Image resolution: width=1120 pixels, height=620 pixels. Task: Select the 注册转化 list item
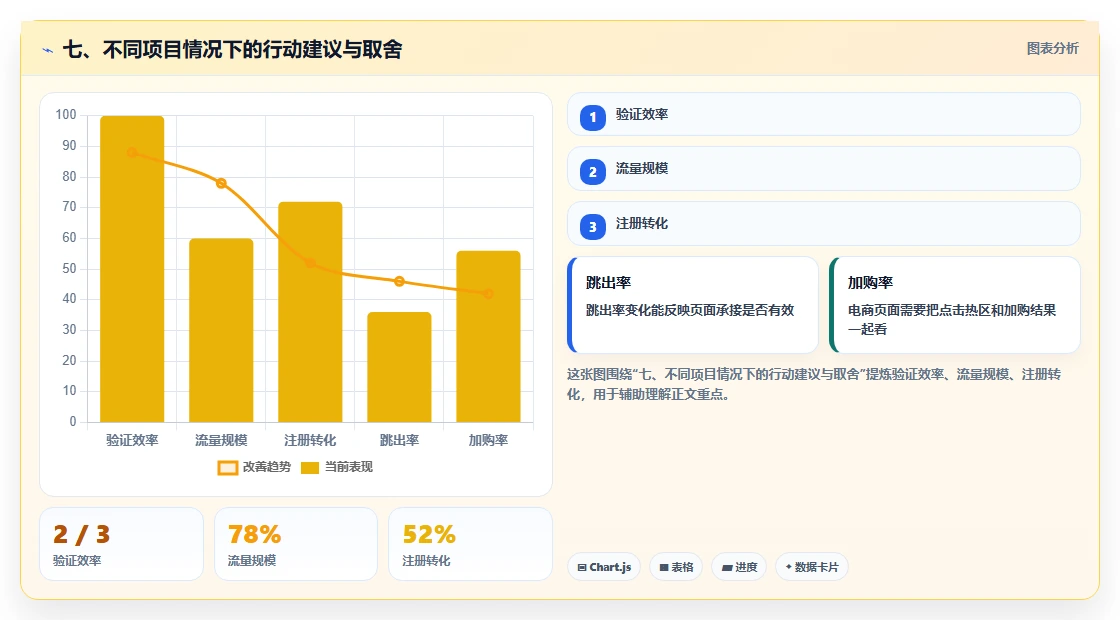824,224
